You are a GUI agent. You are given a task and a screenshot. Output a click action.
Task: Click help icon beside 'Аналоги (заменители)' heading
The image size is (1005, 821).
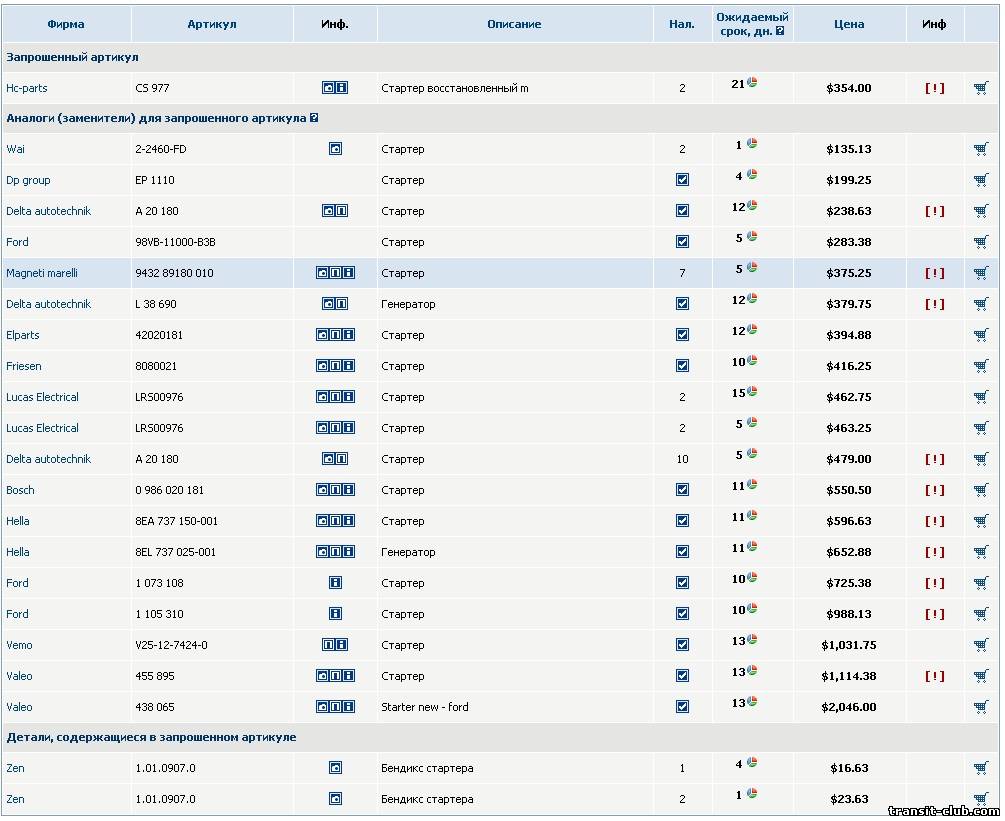[x=313, y=118]
